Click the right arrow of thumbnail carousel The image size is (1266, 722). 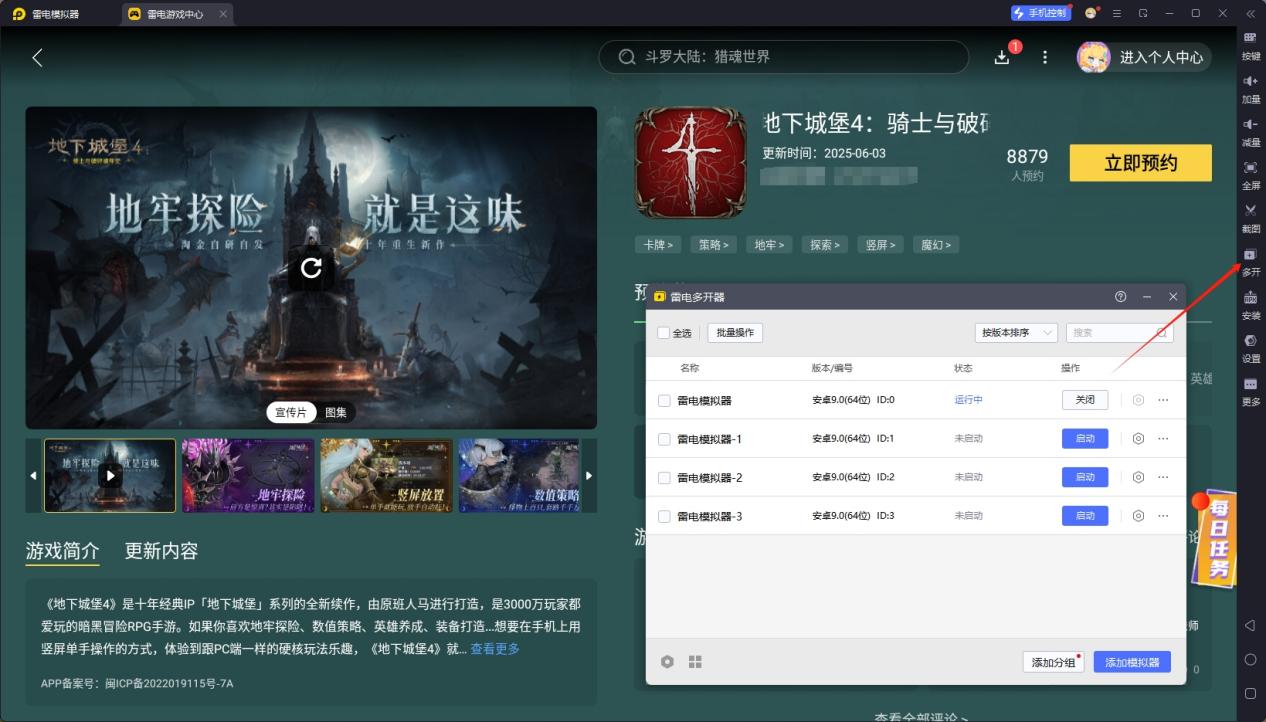click(x=589, y=476)
